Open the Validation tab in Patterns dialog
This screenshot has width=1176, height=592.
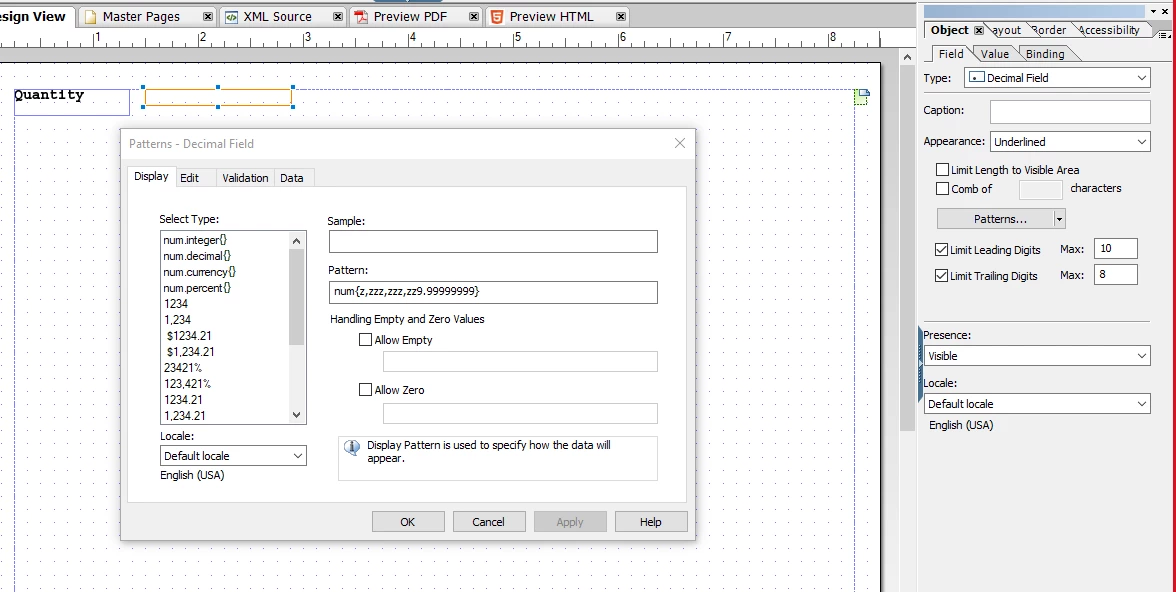click(245, 178)
